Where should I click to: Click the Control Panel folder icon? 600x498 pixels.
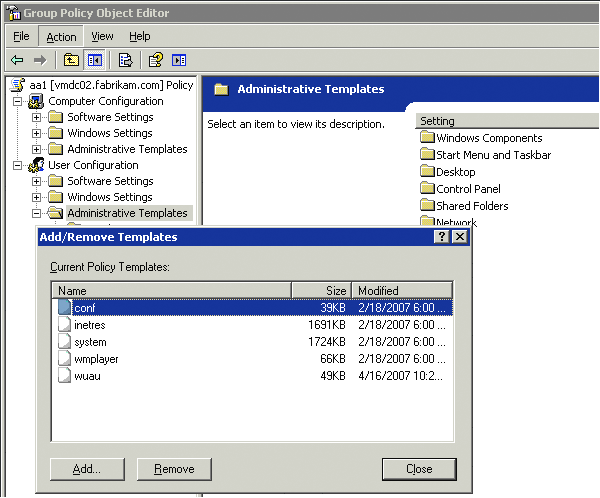tap(427, 188)
